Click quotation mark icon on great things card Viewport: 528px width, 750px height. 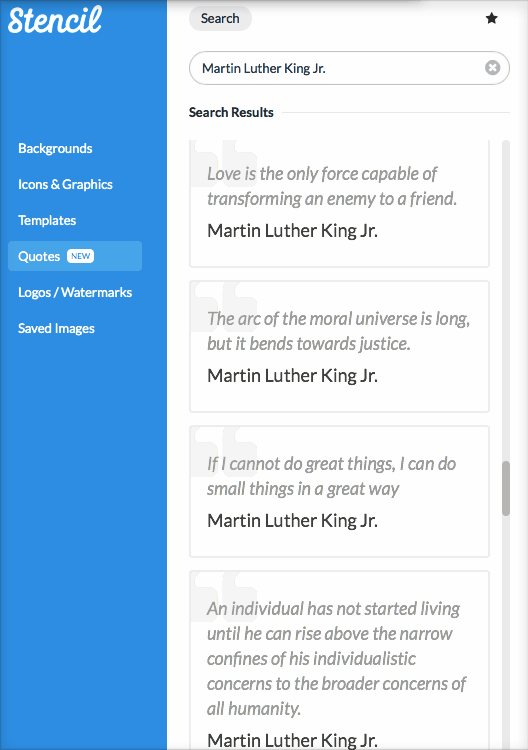(x=225, y=452)
